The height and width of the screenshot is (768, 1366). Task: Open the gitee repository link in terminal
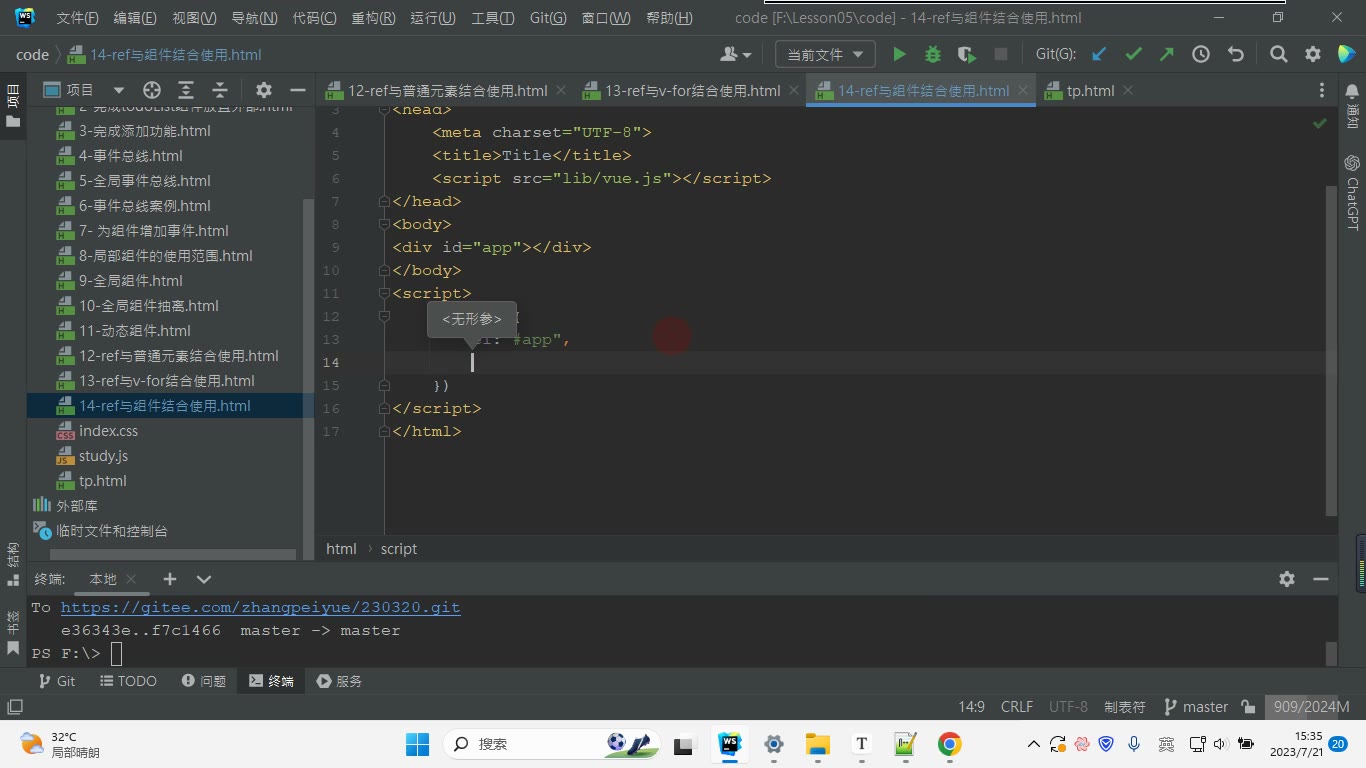point(260,608)
